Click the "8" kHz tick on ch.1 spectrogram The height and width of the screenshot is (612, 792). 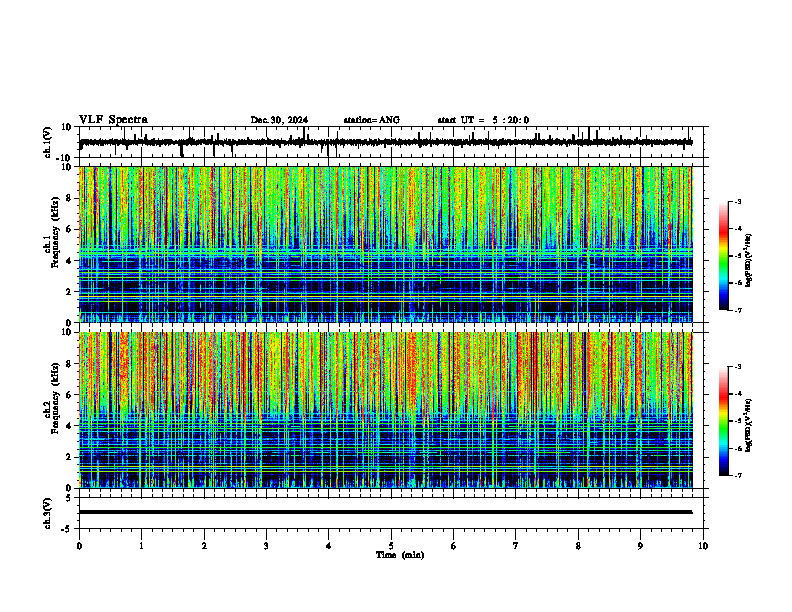pos(70,198)
